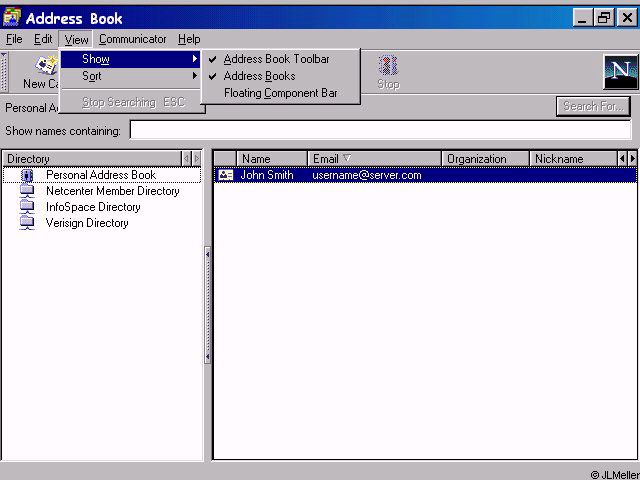640x480 pixels.
Task: Sort by the Nickname column header
Action: 573,158
